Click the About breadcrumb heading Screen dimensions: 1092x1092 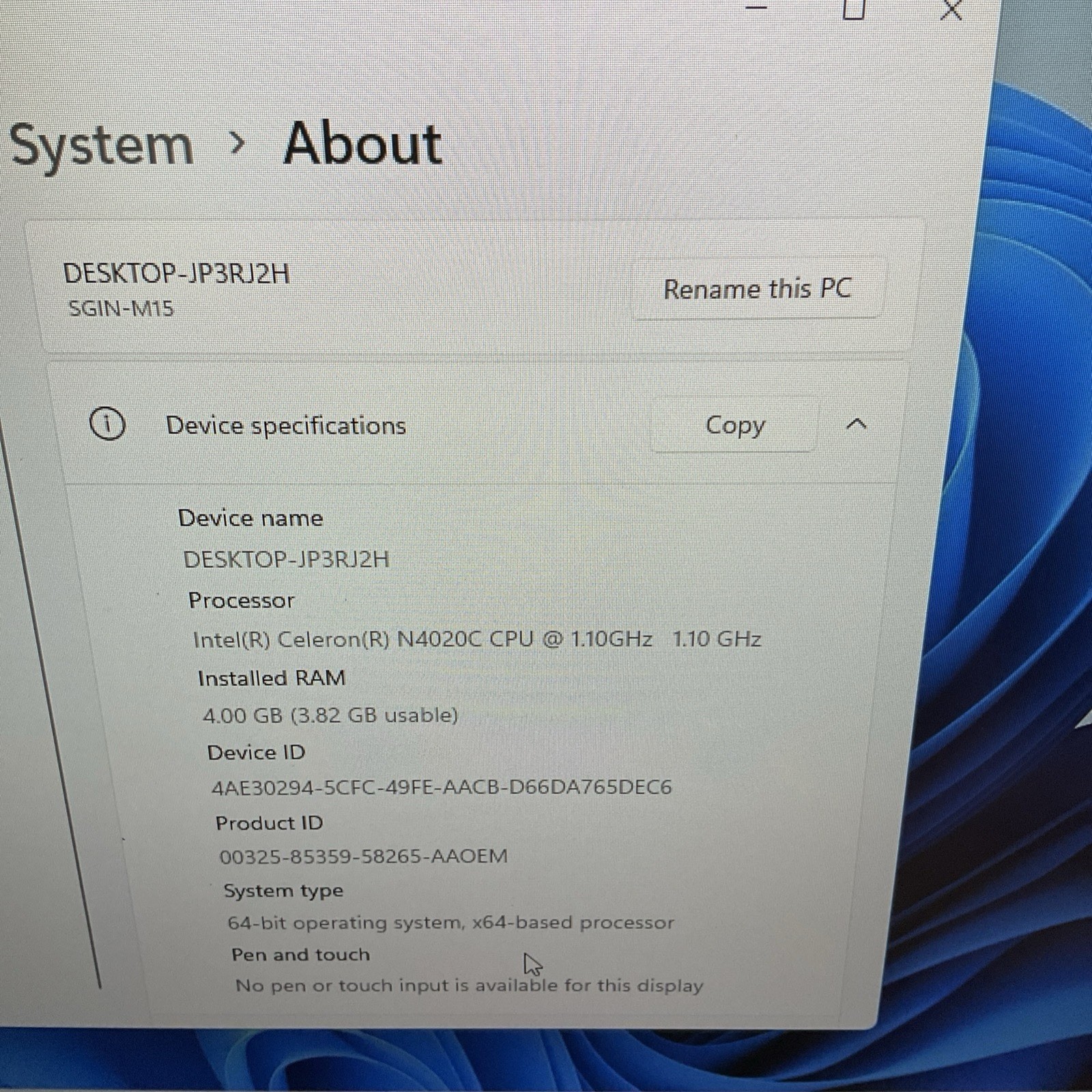[363, 144]
